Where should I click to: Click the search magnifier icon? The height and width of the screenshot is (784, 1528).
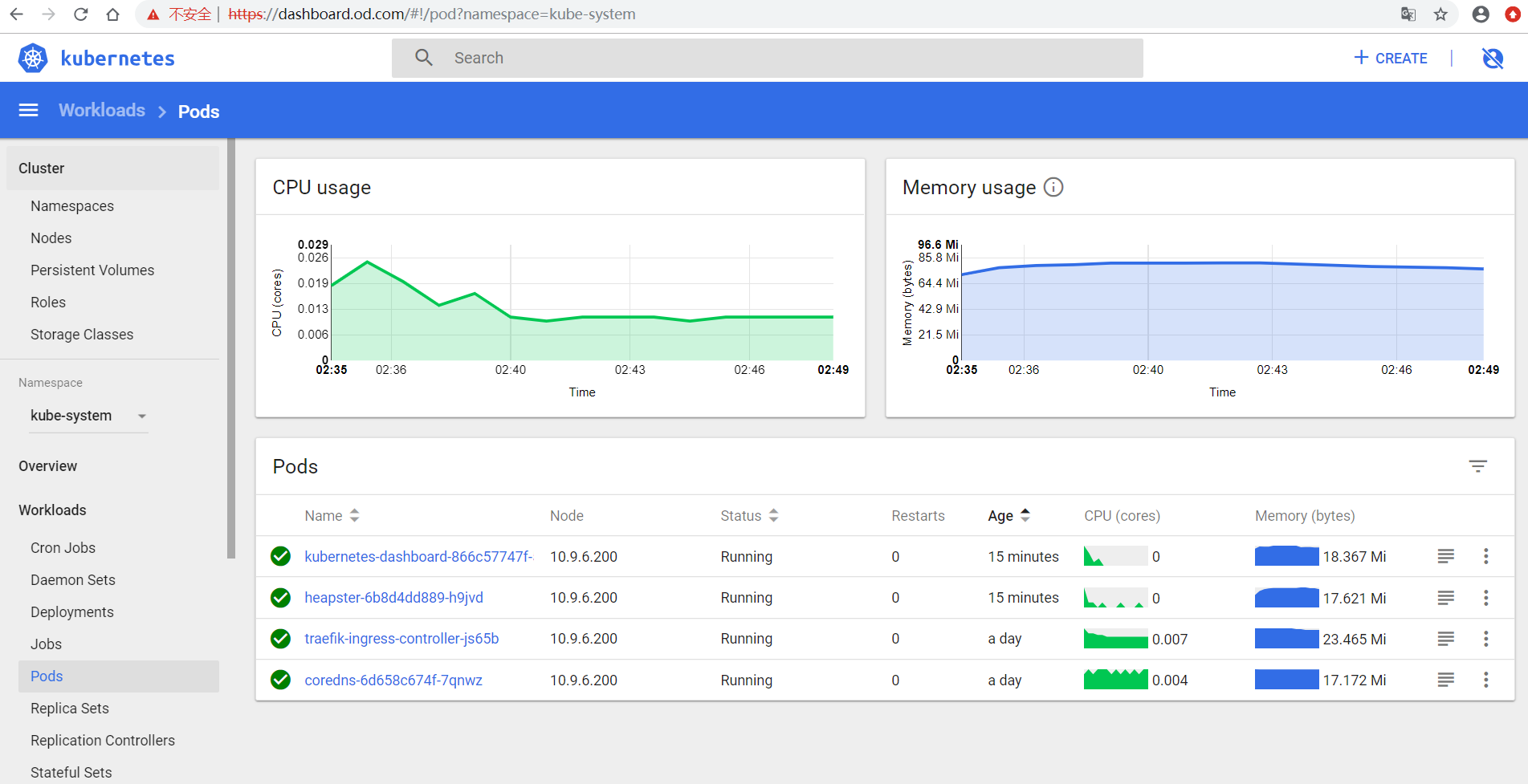[x=424, y=58]
